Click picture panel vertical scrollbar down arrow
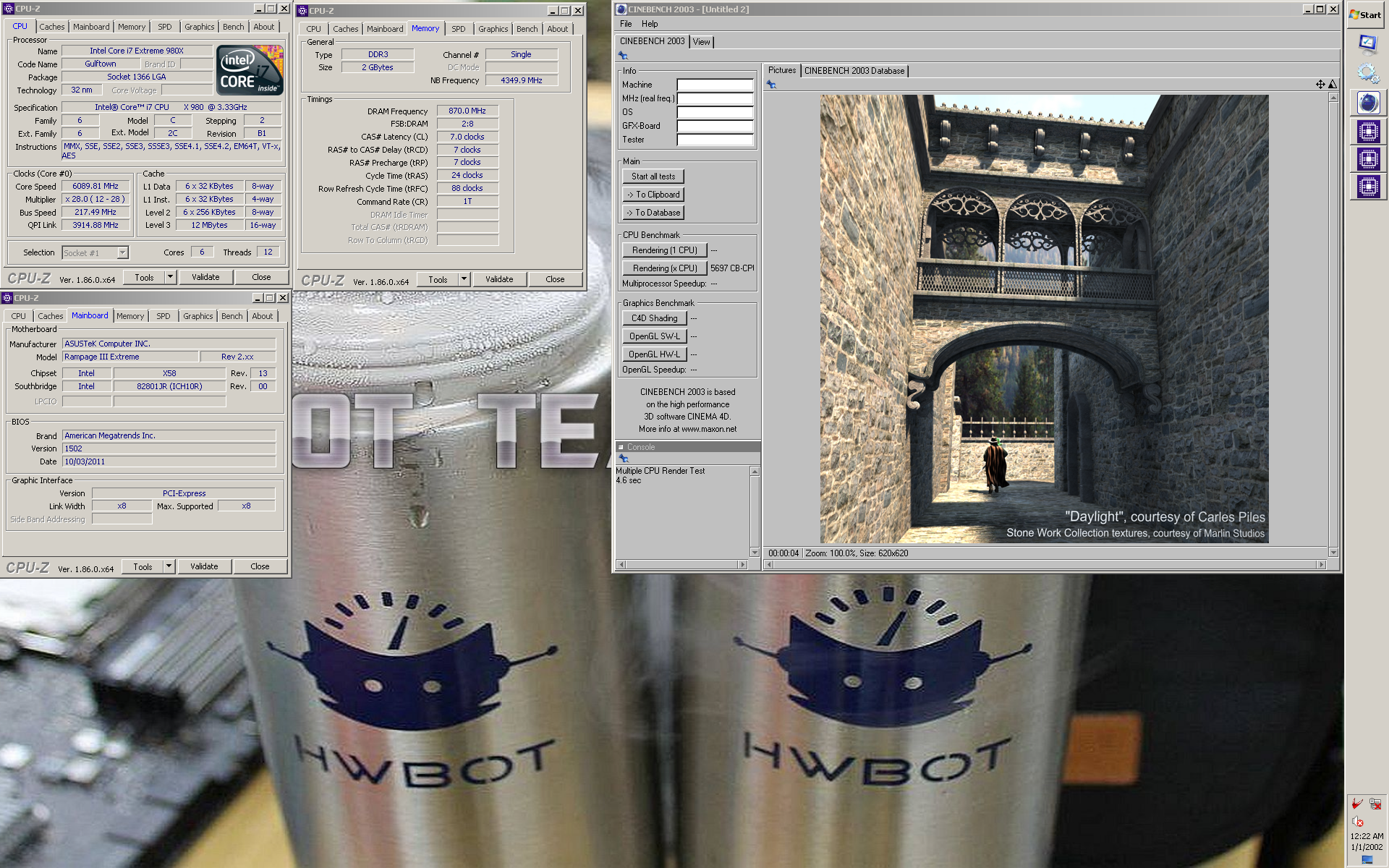The height and width of the screenshot is (868, 1389). (x=1333, y=552)
